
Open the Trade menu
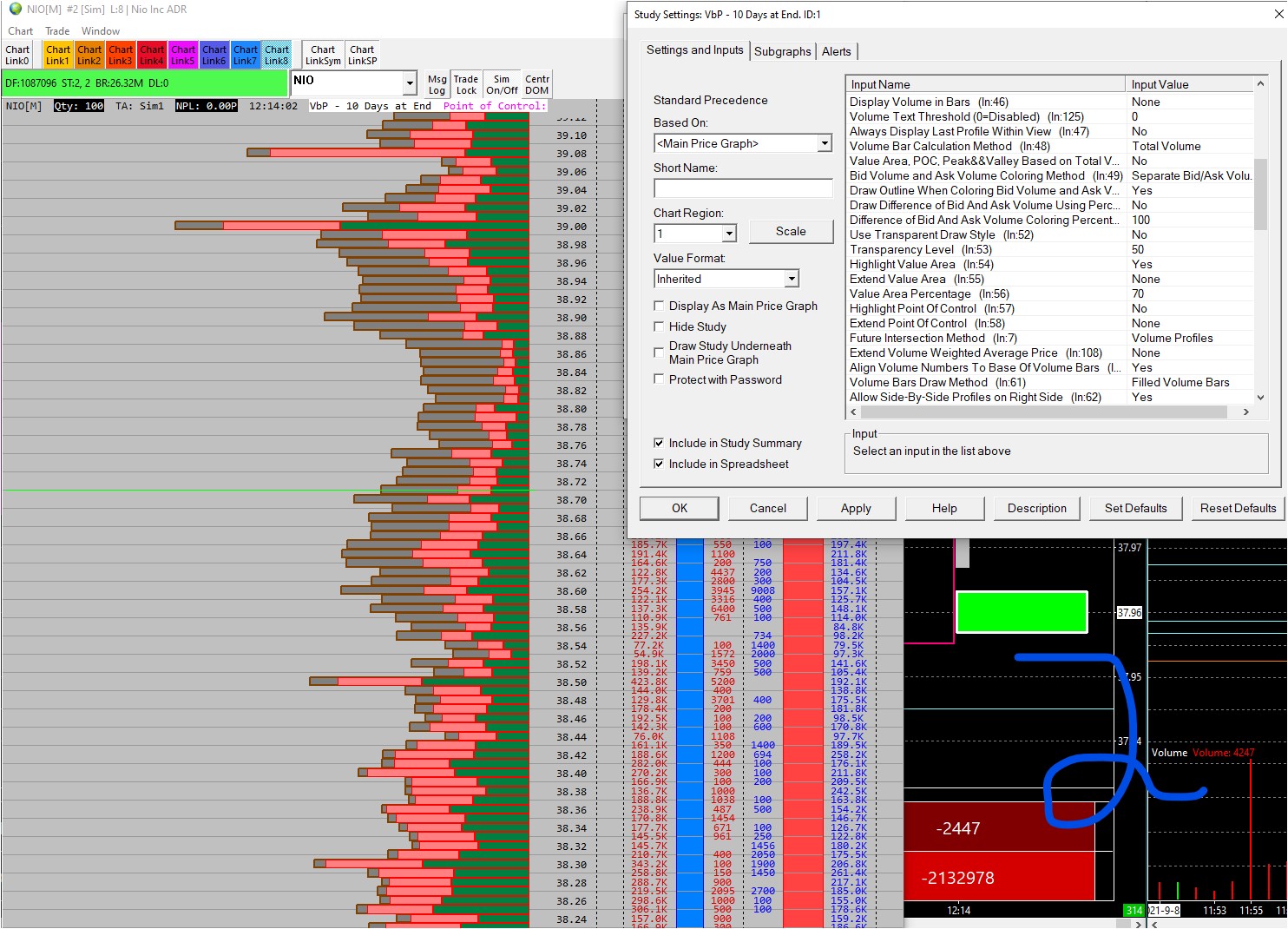tap(57, 31)
